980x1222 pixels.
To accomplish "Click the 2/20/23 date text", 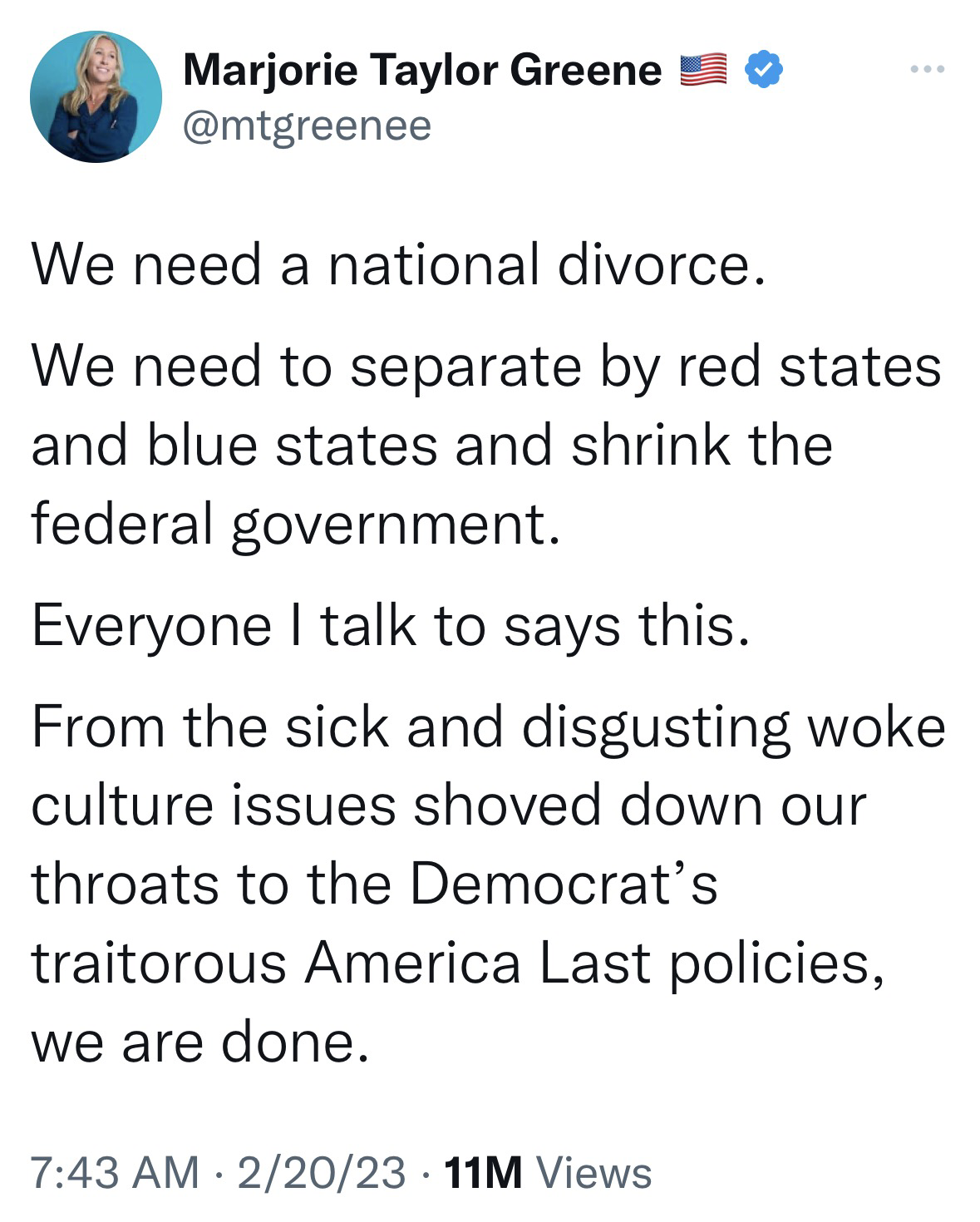I will pyautogui.click(x=322, y=1172).
